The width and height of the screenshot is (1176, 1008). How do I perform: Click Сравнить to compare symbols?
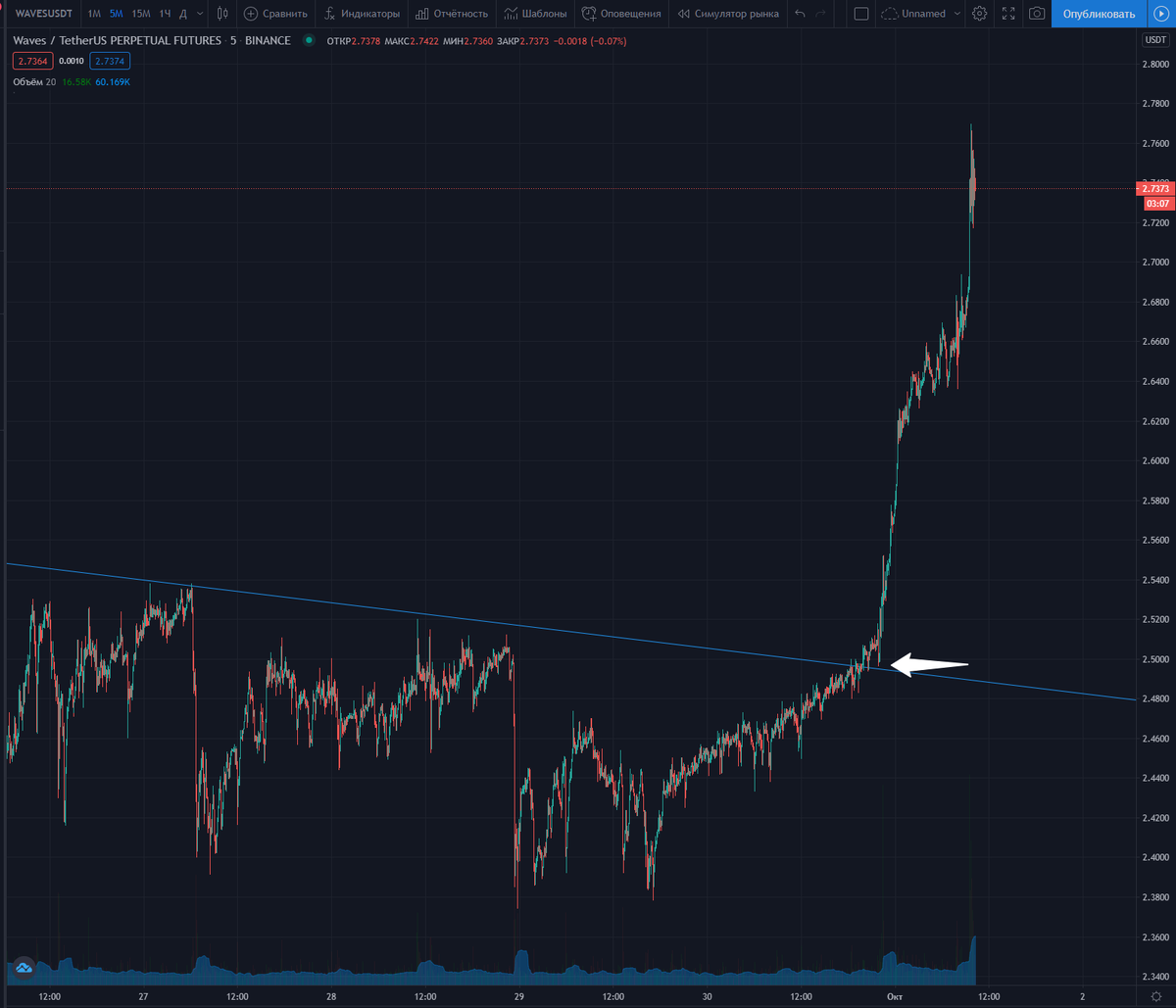tap(275, 14)
